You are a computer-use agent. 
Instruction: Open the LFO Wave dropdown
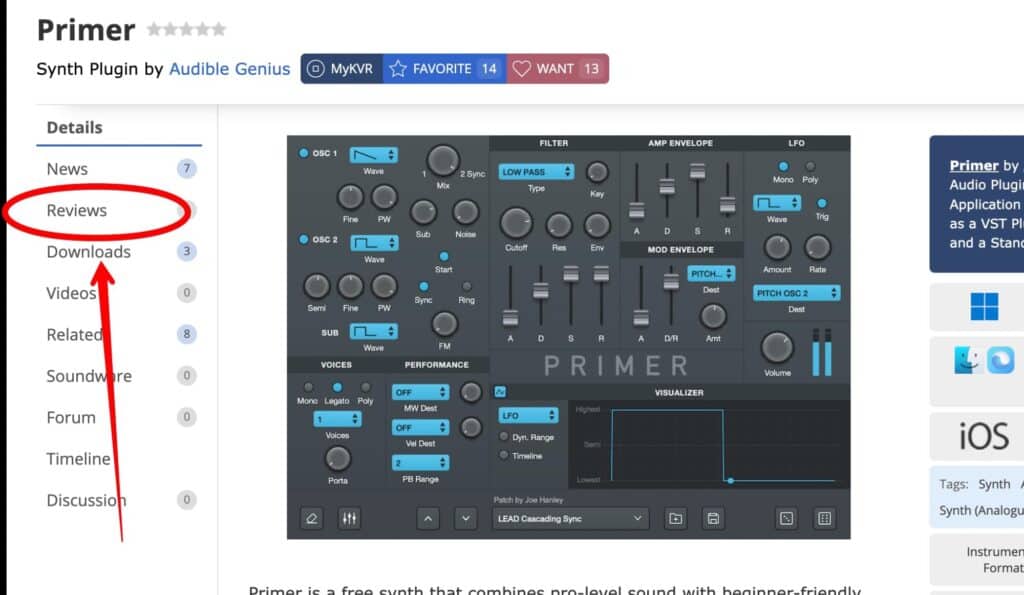(776, 203)
